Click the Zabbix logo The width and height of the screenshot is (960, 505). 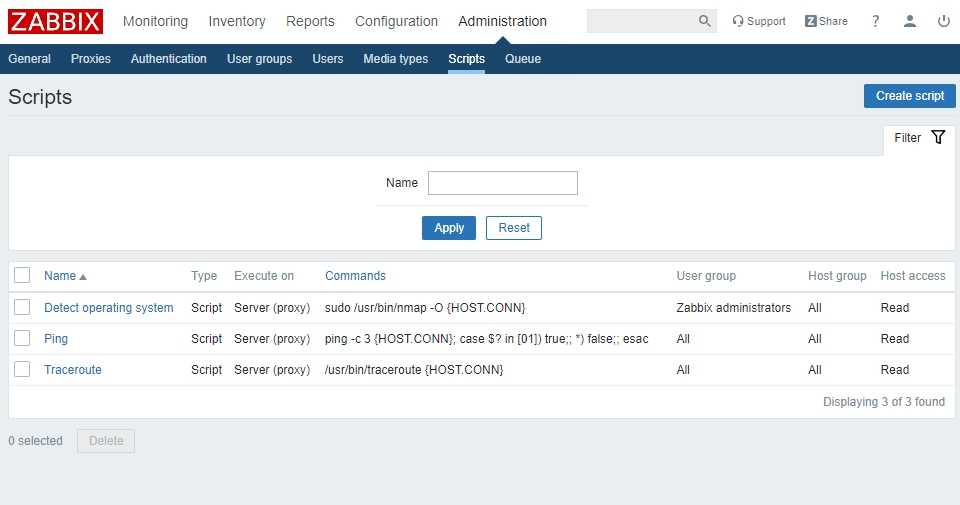(x=56, y=21)
